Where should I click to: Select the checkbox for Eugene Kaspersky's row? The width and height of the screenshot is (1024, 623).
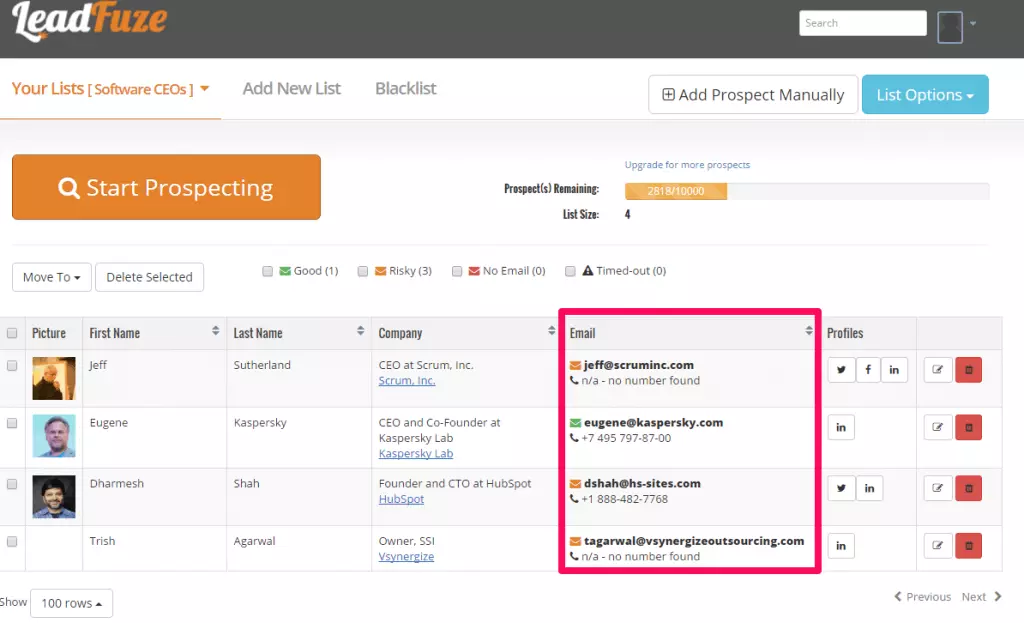coord(11,423)
